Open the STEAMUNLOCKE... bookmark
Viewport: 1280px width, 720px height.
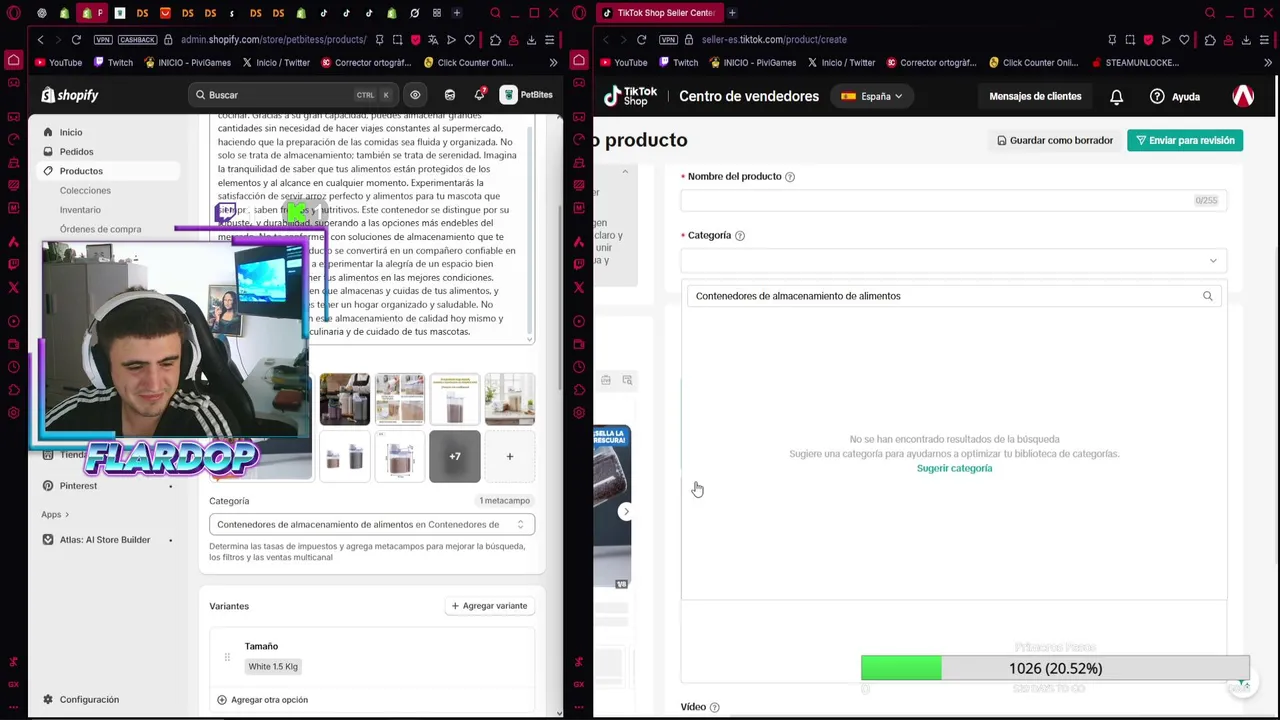[x=1136, y=62]
